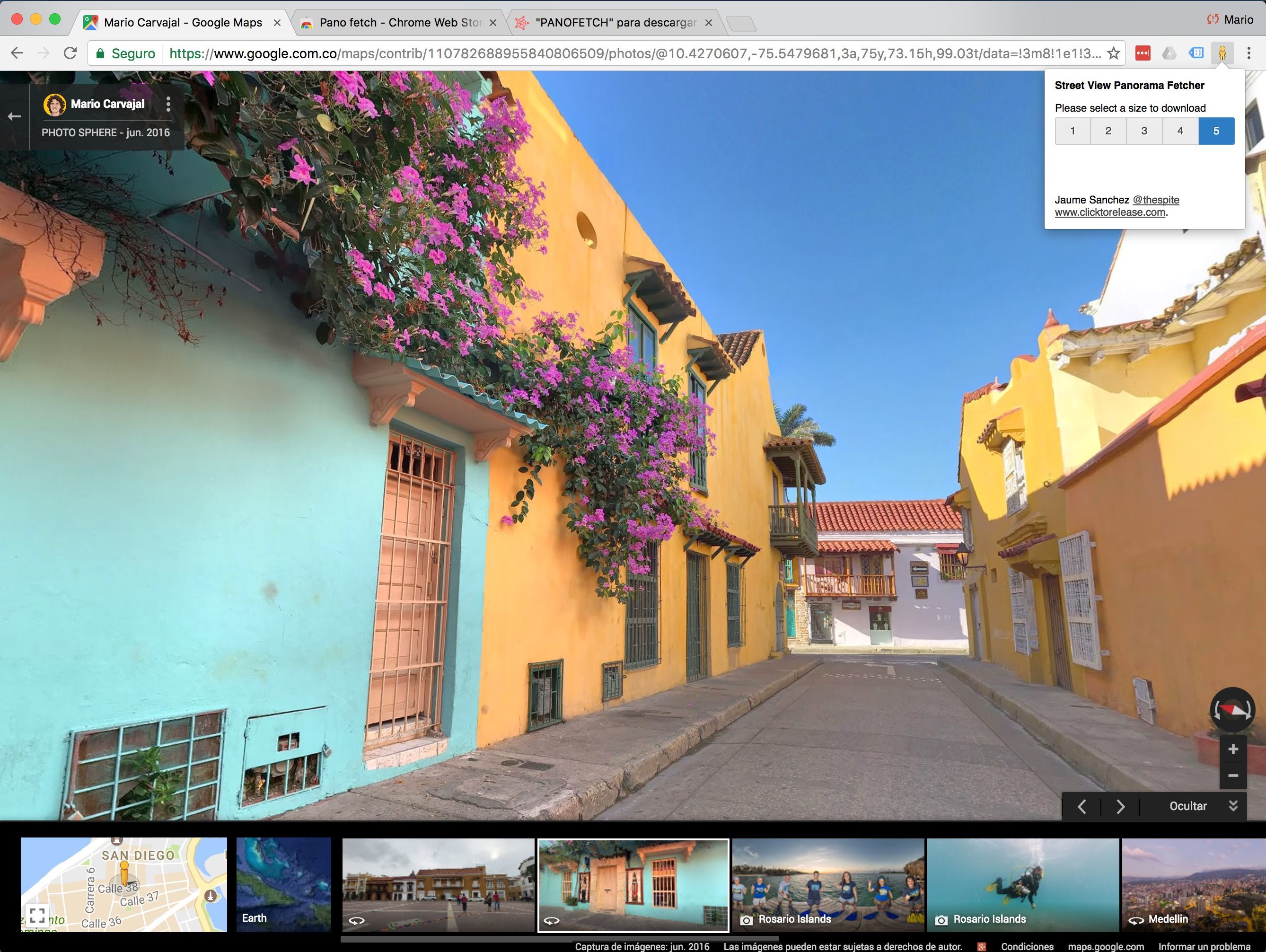Select download size 5
The image size is (1266, 952).
pos(1216,131)
